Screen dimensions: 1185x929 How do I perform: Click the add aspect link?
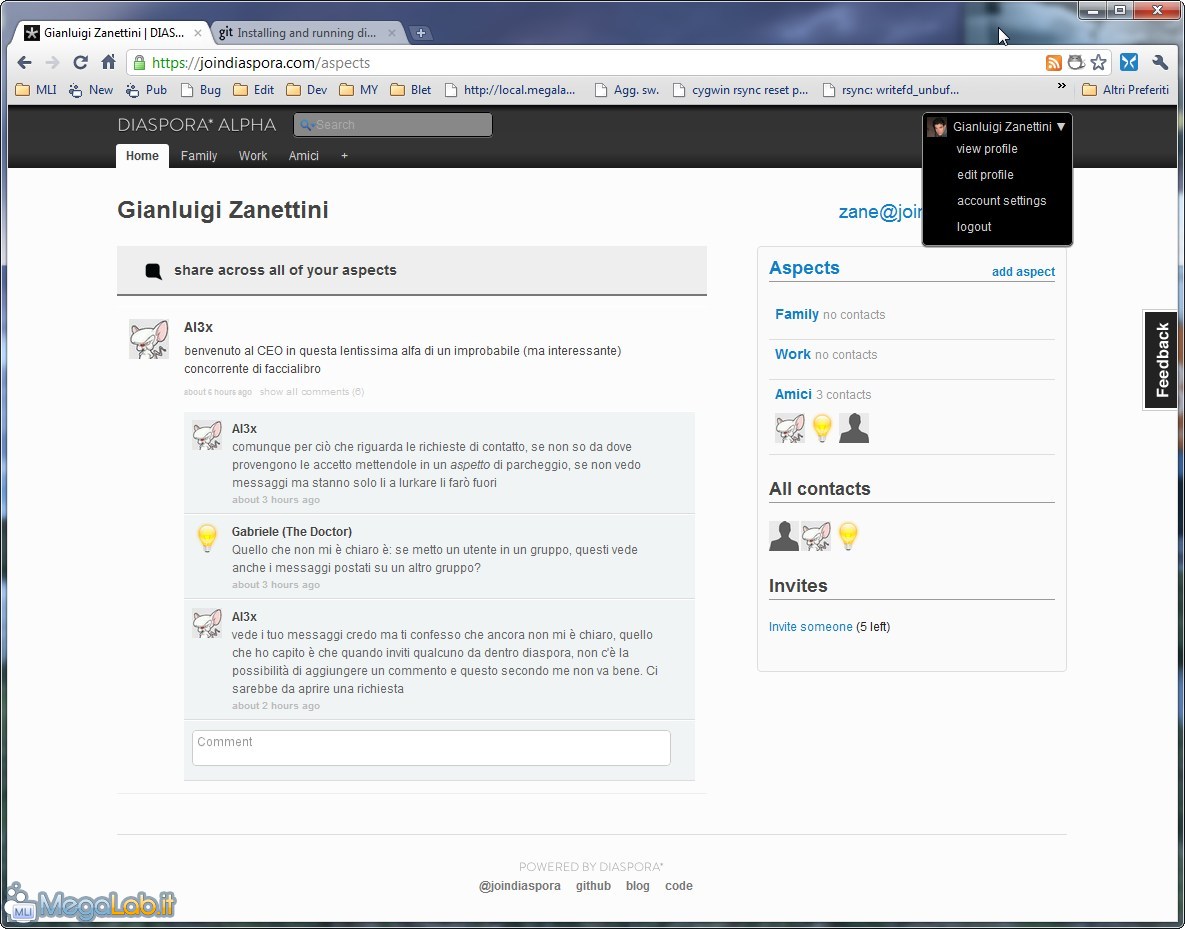[1023, 272]
